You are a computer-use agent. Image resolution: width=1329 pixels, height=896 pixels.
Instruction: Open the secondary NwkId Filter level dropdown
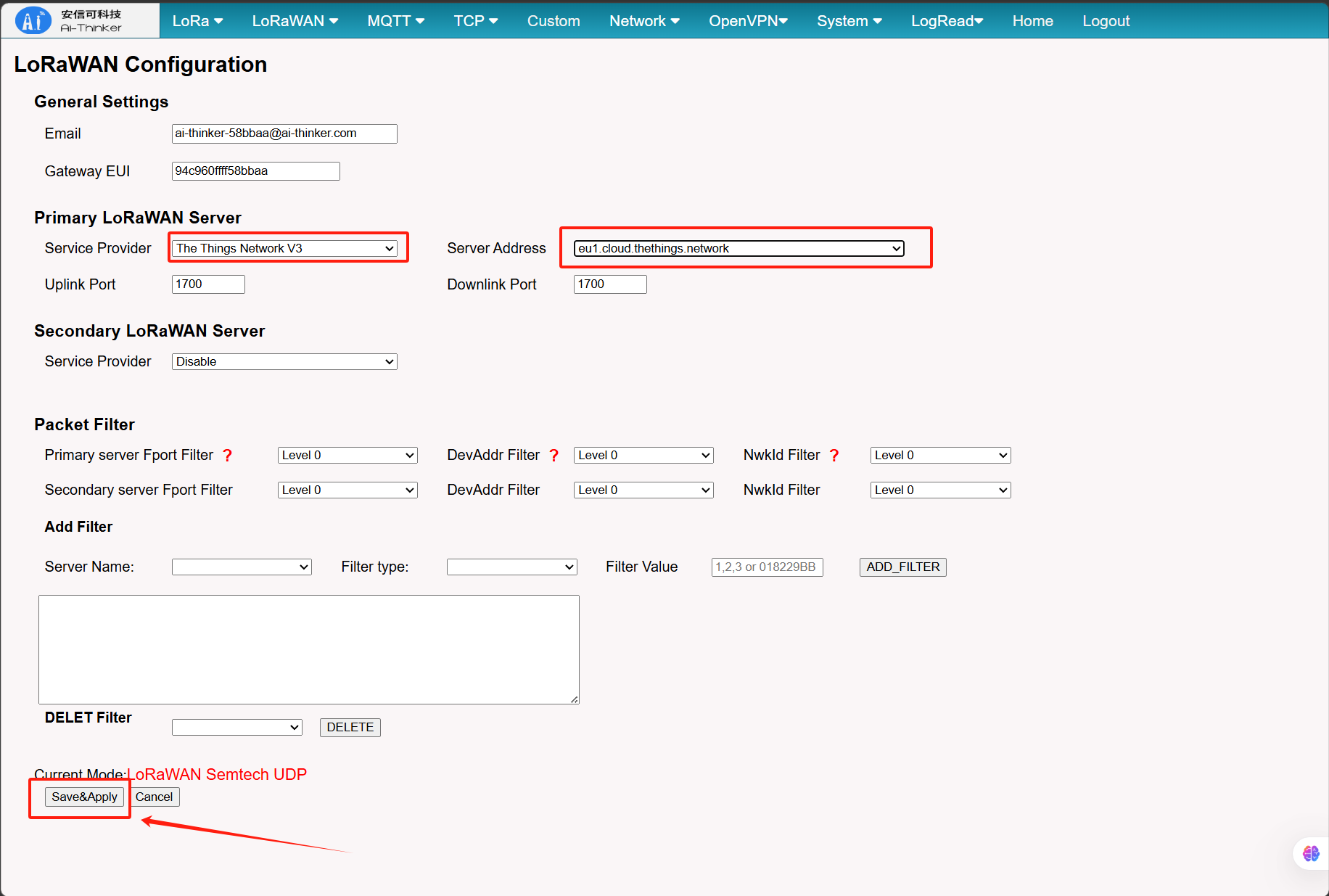[940, 490]
